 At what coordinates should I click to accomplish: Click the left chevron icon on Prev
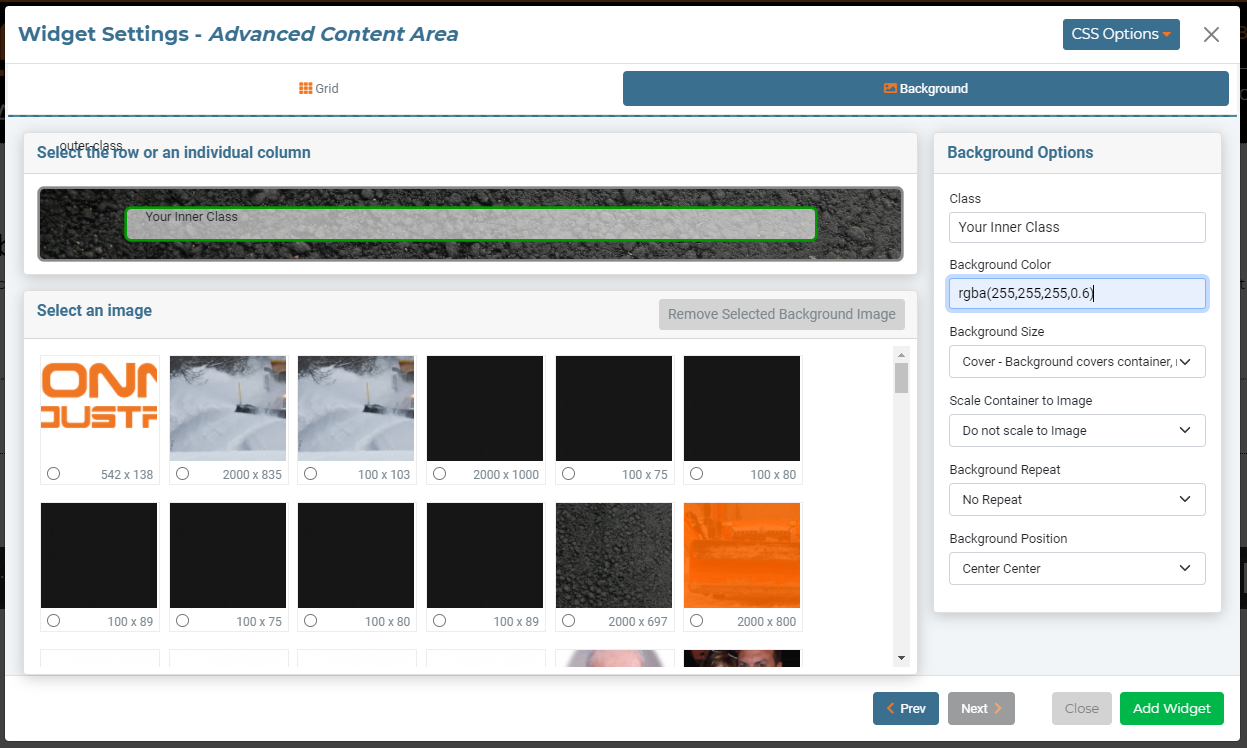(x=891, y=708)
